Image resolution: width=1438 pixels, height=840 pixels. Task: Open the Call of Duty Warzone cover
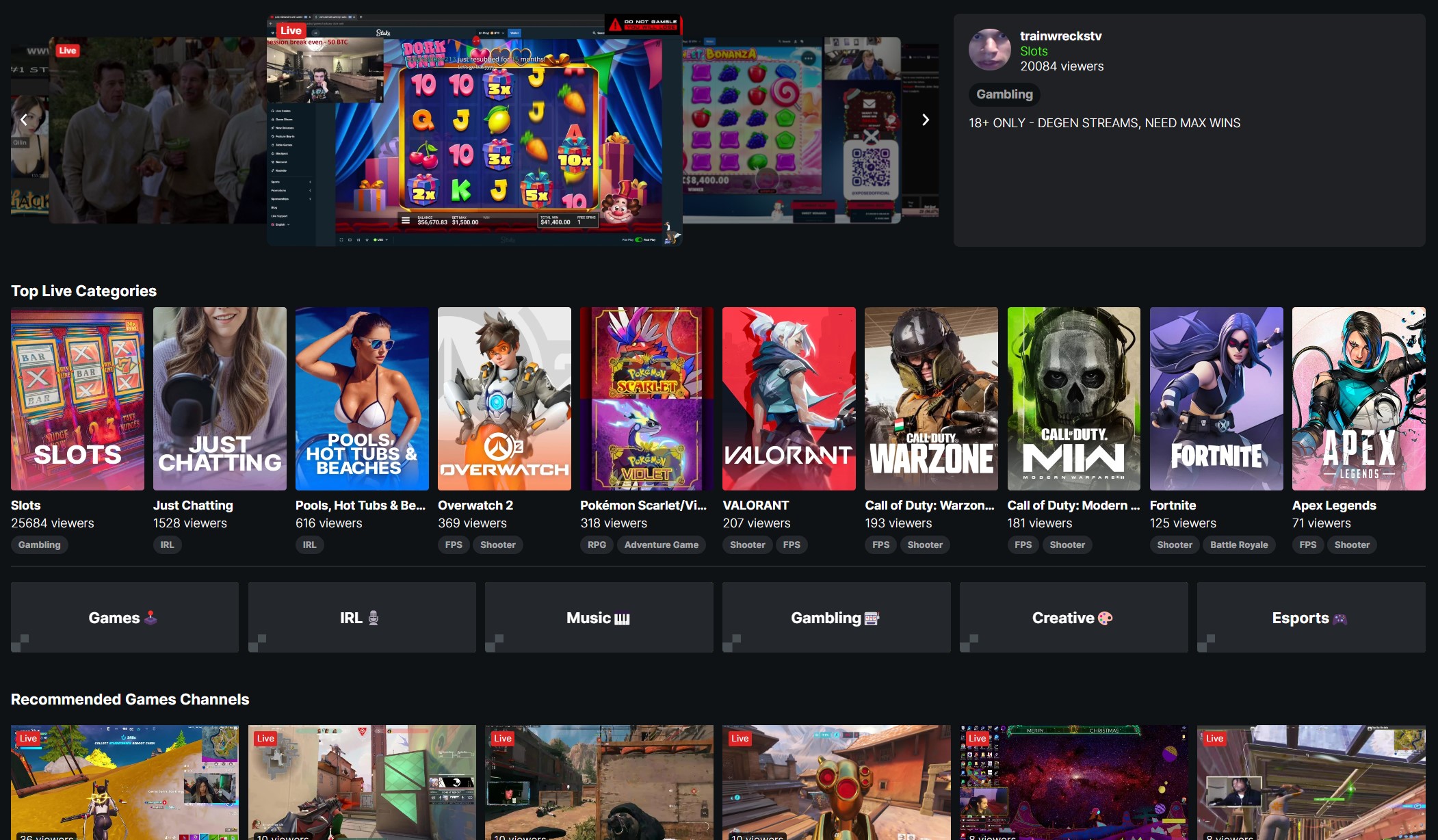click(931, 399)
